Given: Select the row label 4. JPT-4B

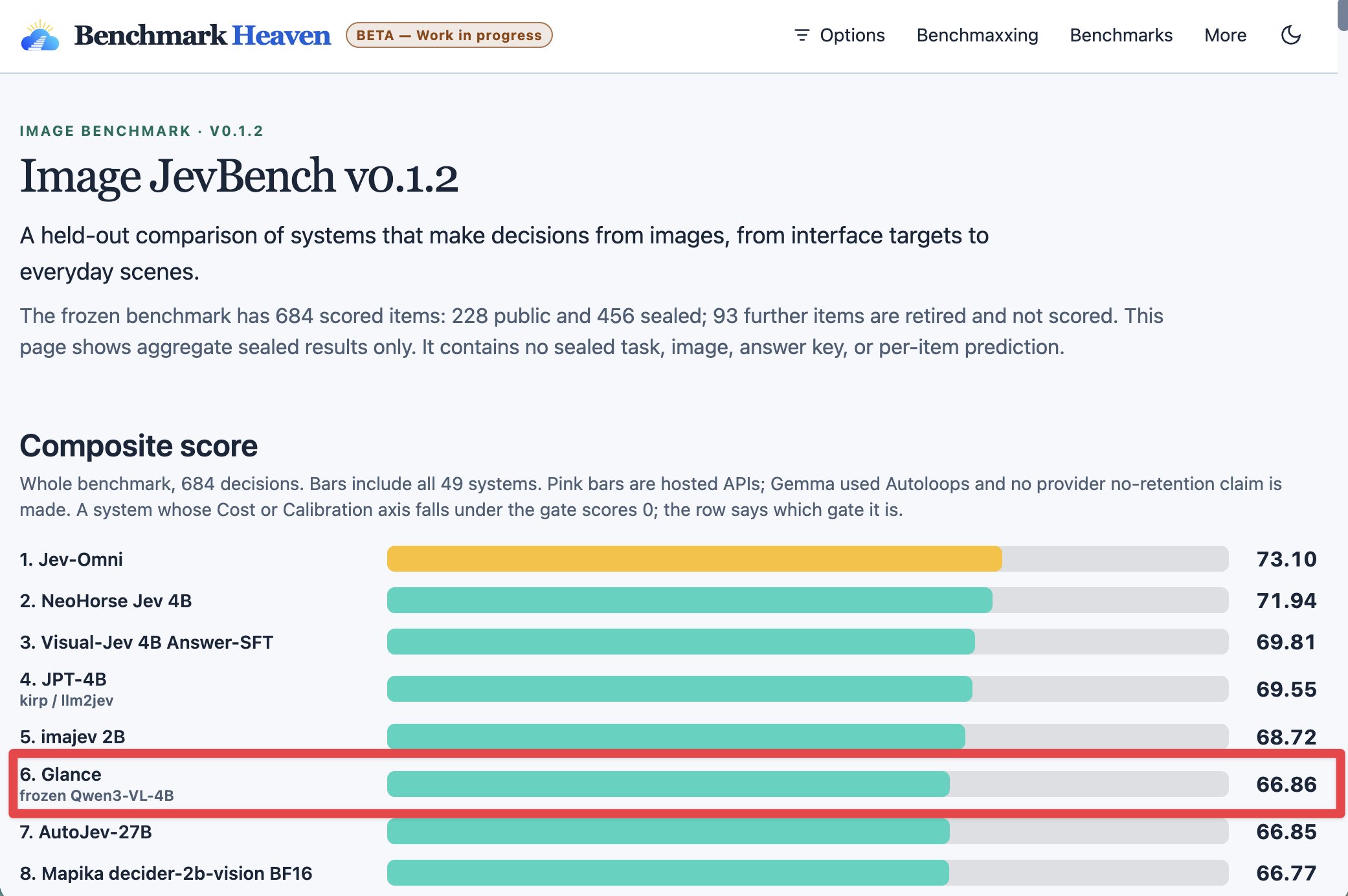Looking at the screenshot, I should 63,679.
